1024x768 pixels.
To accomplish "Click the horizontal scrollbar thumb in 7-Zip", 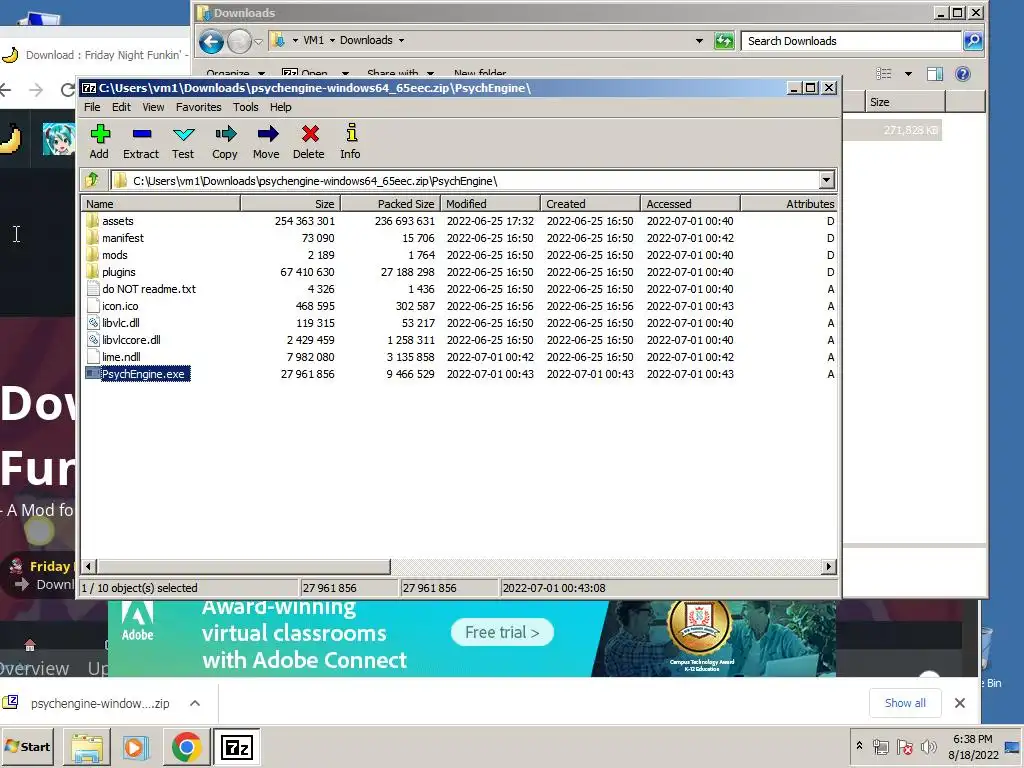I will [244, 566].
